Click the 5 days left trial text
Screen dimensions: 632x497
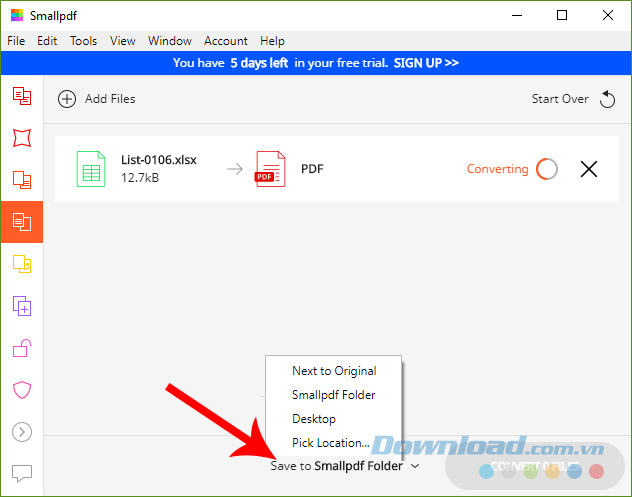coord(259,63)
